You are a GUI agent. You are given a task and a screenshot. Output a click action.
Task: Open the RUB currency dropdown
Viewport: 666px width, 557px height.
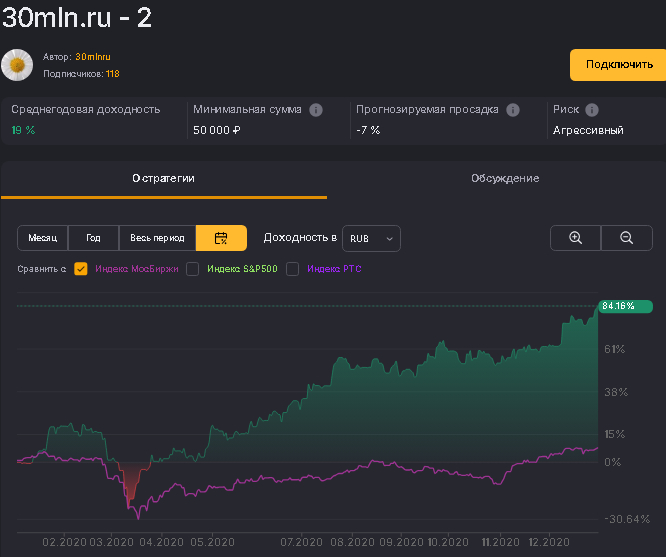pyautogui.click(x=371, y=238)
